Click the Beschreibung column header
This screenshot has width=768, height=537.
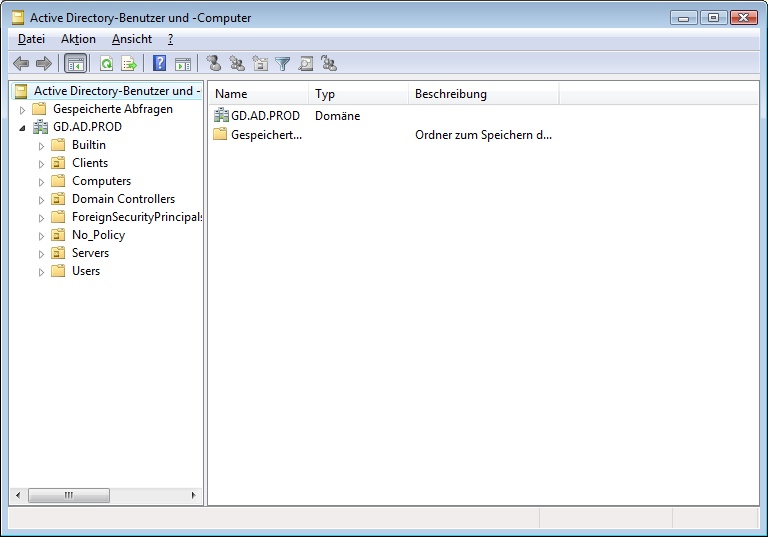click(482, 94)
